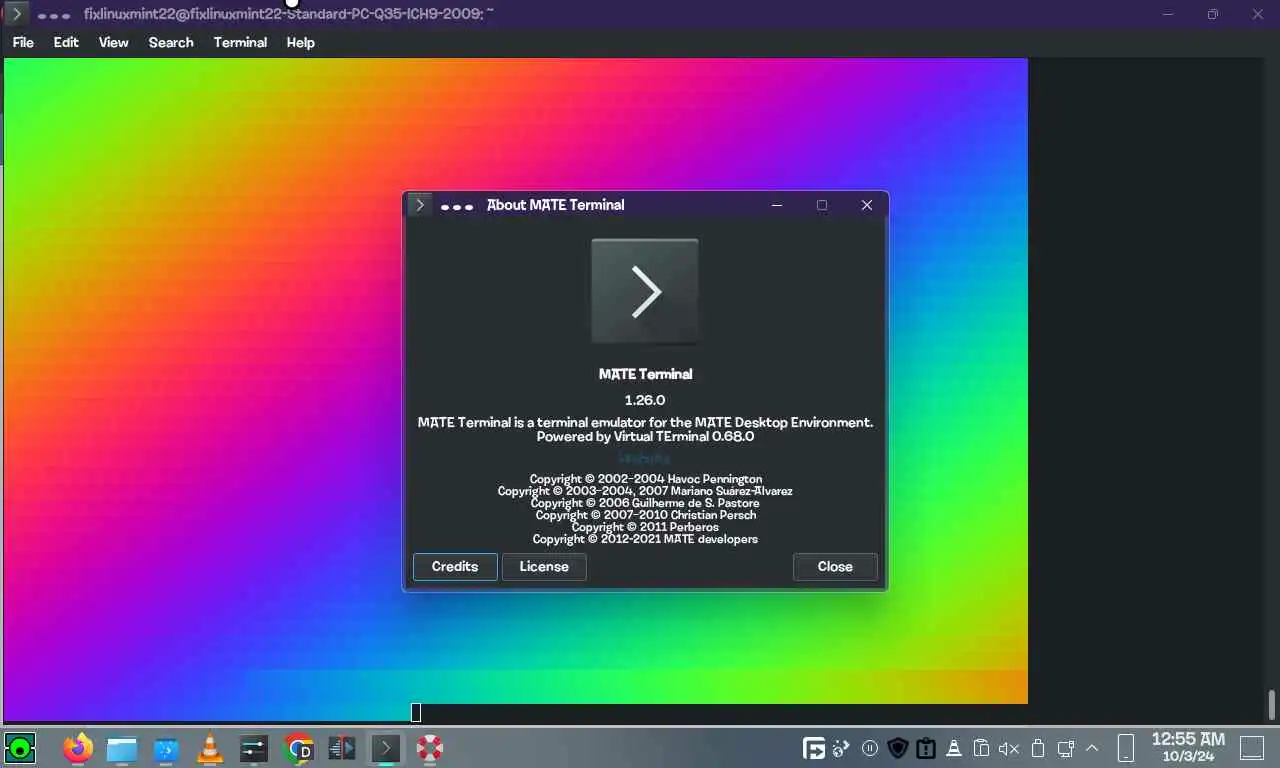This screenshot has width=1280, height=768.
Task: Open the red lifebuoy help icon in taskbar
Action: (x=430, y=748)
